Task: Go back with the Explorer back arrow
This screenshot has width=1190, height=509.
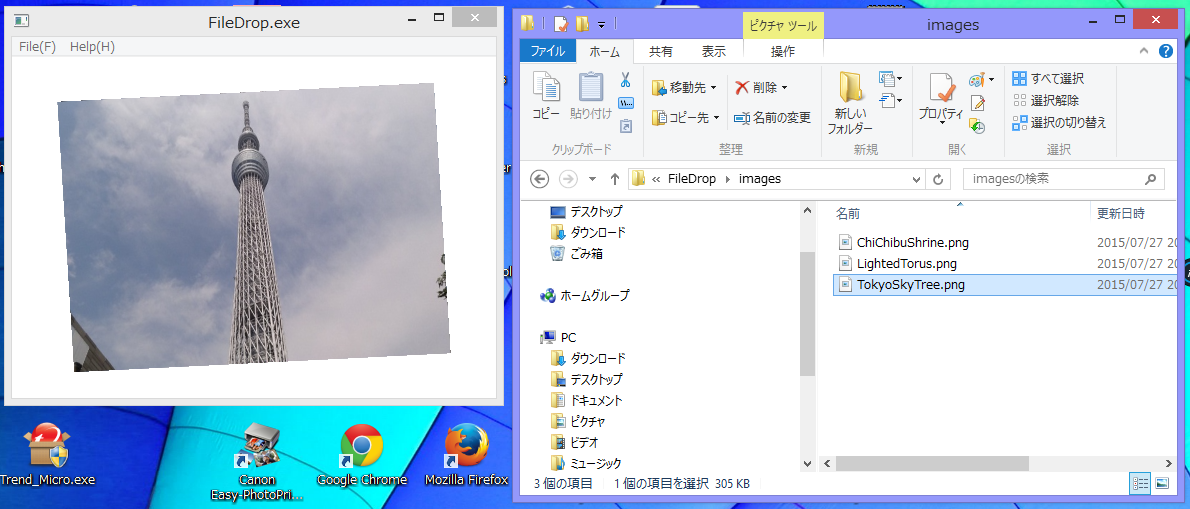Action: point(539,179)
